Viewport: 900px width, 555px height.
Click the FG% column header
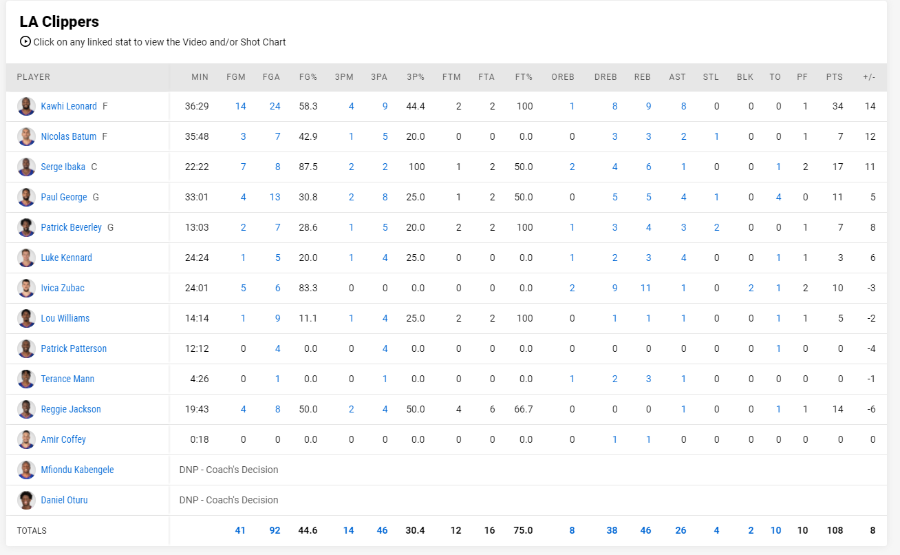[x=308, y=77]
